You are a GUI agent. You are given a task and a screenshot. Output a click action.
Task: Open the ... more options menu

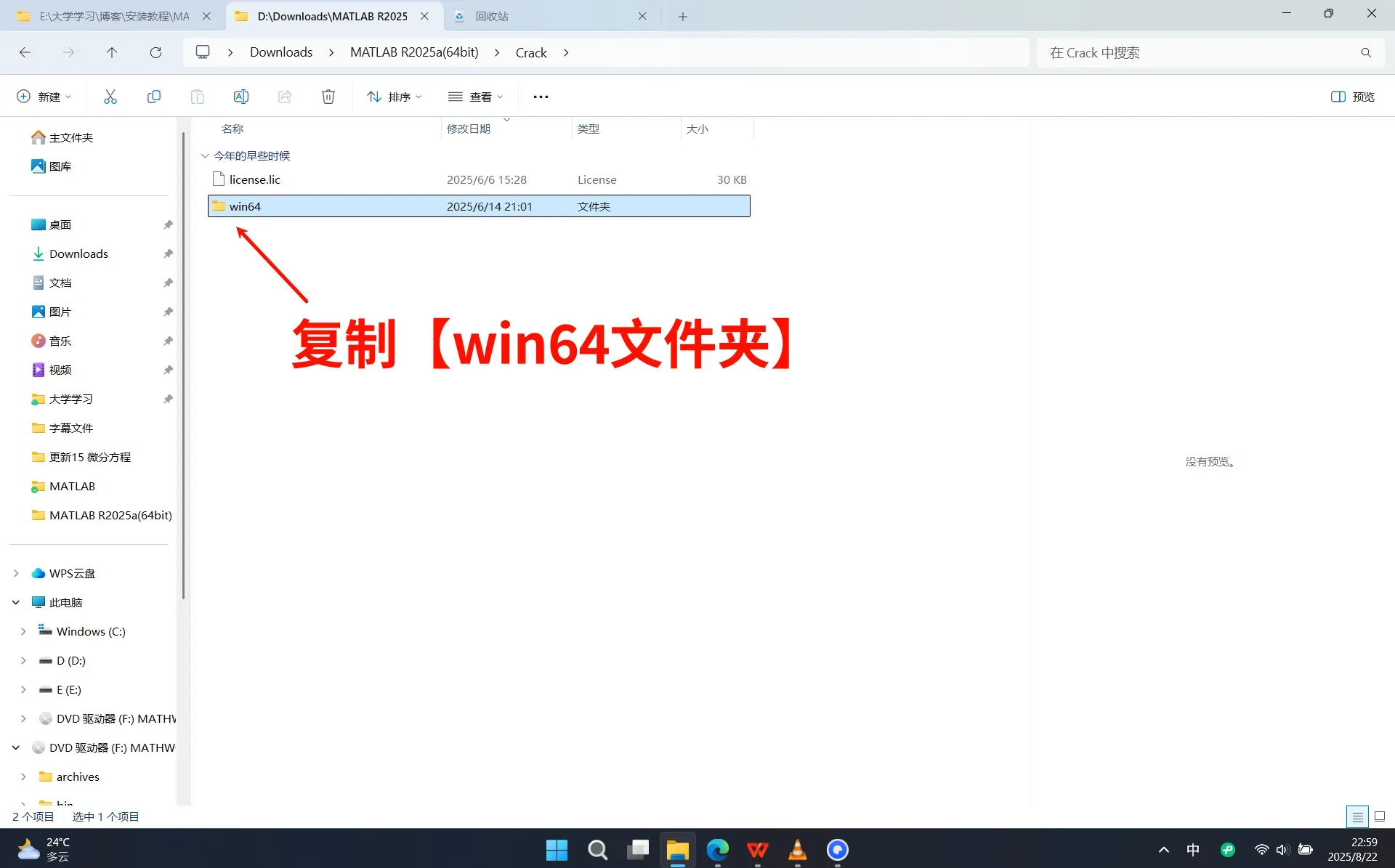pyautogui.click(x=541, y=96)
